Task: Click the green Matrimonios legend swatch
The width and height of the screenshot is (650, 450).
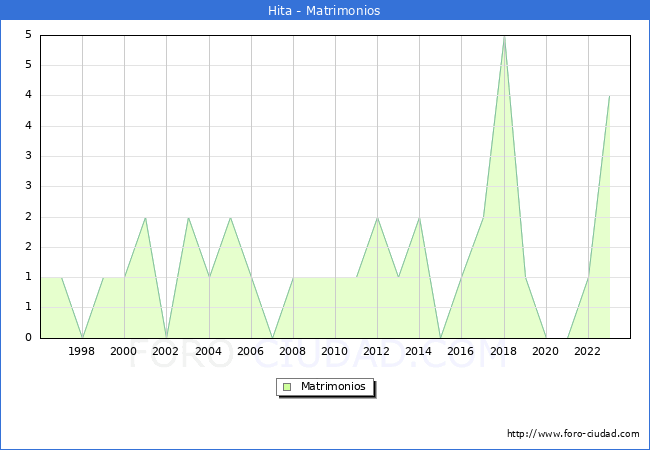Action: click(x=287, y=387)
